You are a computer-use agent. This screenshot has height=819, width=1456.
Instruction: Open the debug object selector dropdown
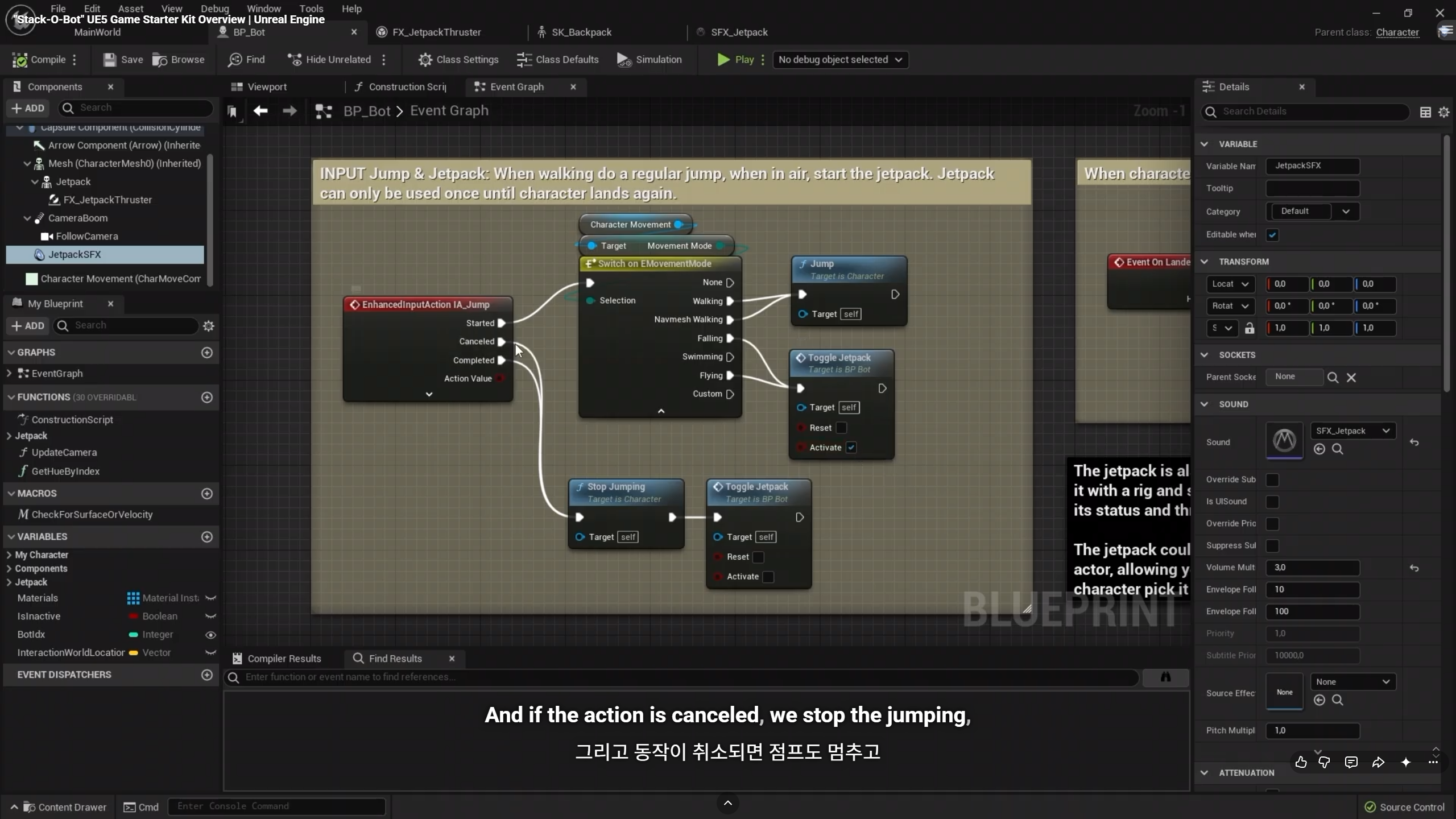point(840,60)
